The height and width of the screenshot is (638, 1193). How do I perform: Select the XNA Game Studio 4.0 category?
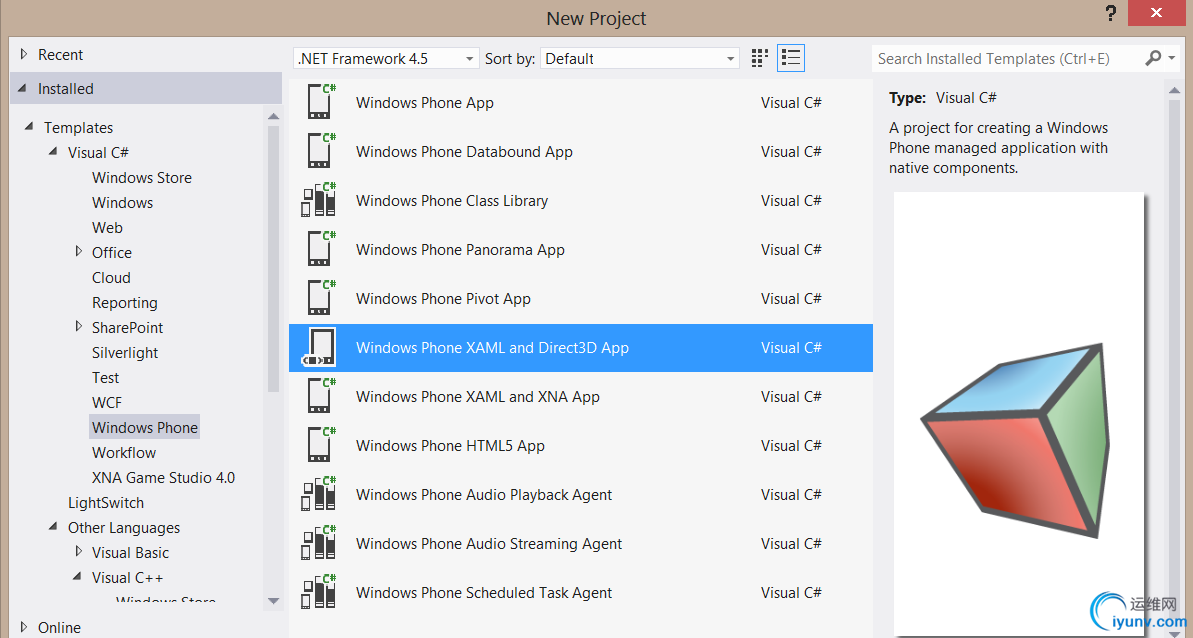(x=163, y=478)
